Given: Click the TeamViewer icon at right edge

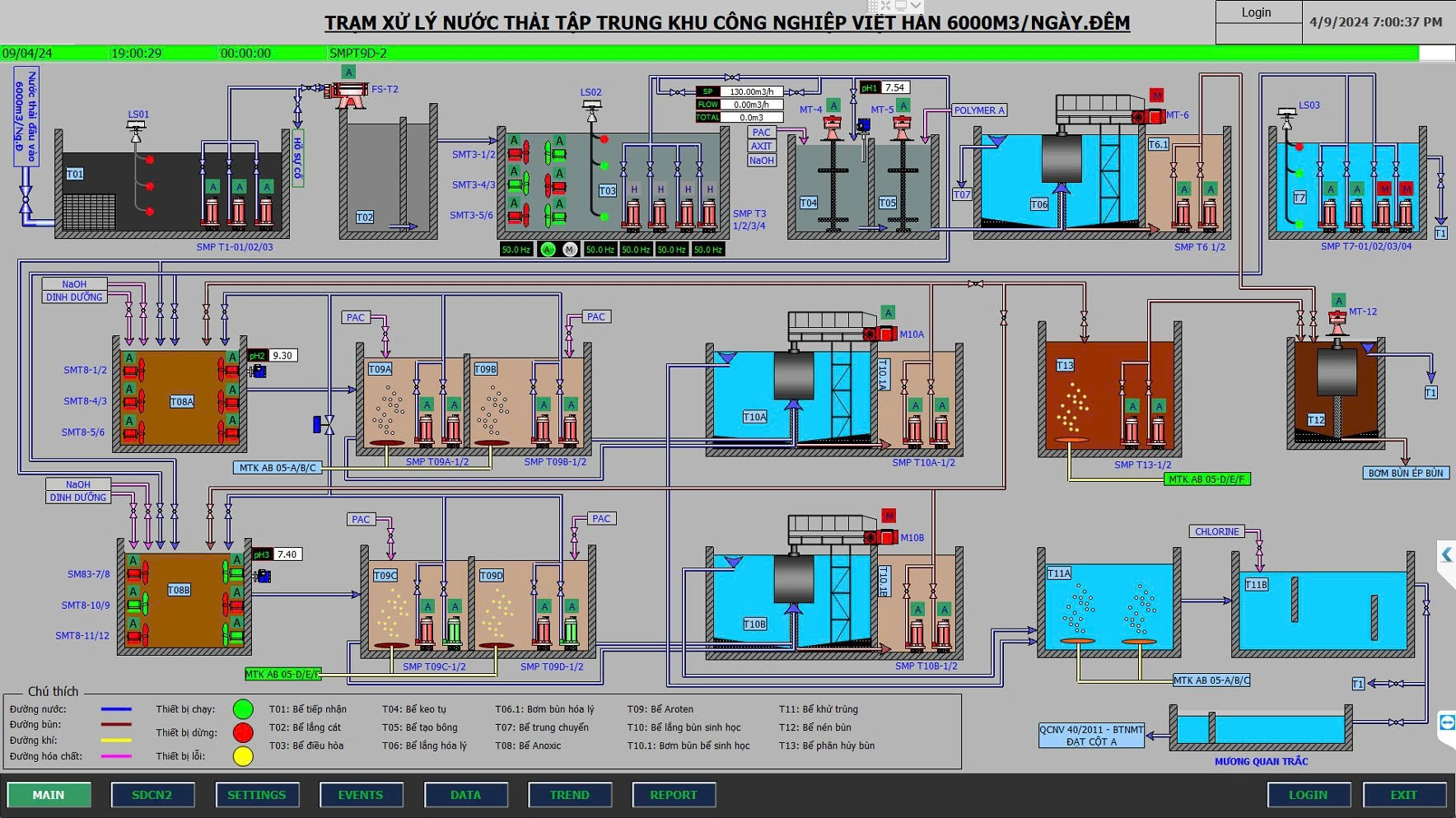Looking at the screenshot, I should coord(1446,722).
